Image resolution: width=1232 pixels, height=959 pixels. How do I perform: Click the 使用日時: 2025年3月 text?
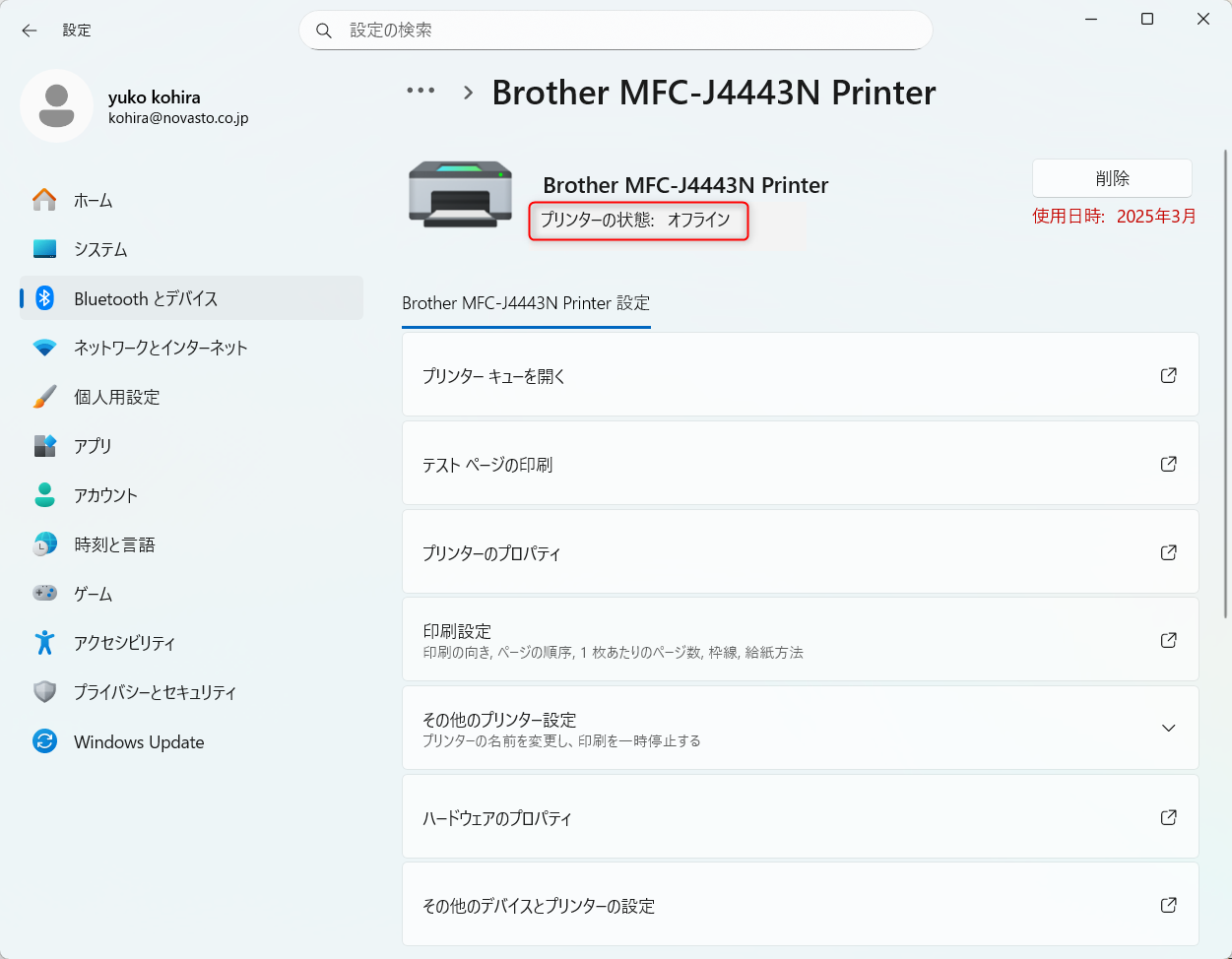coord(1114,216)
